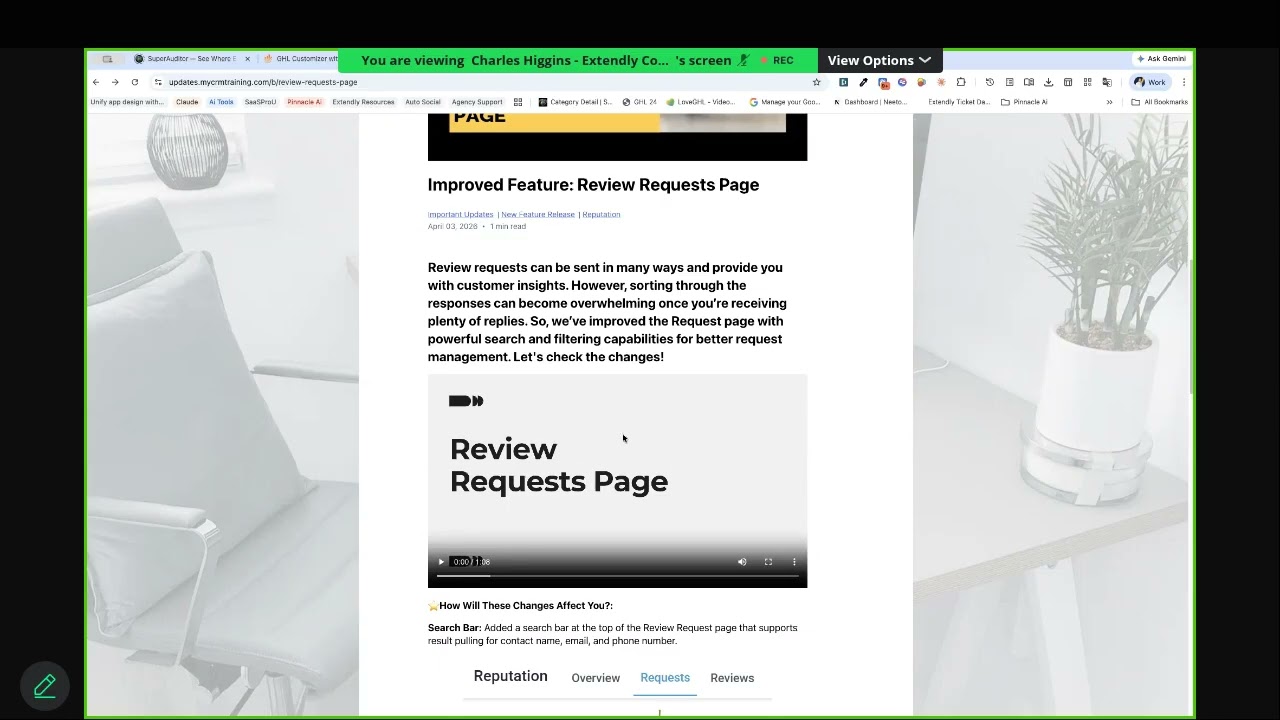Click the video progress bar
1280x720 pixels.
[617, 575]
